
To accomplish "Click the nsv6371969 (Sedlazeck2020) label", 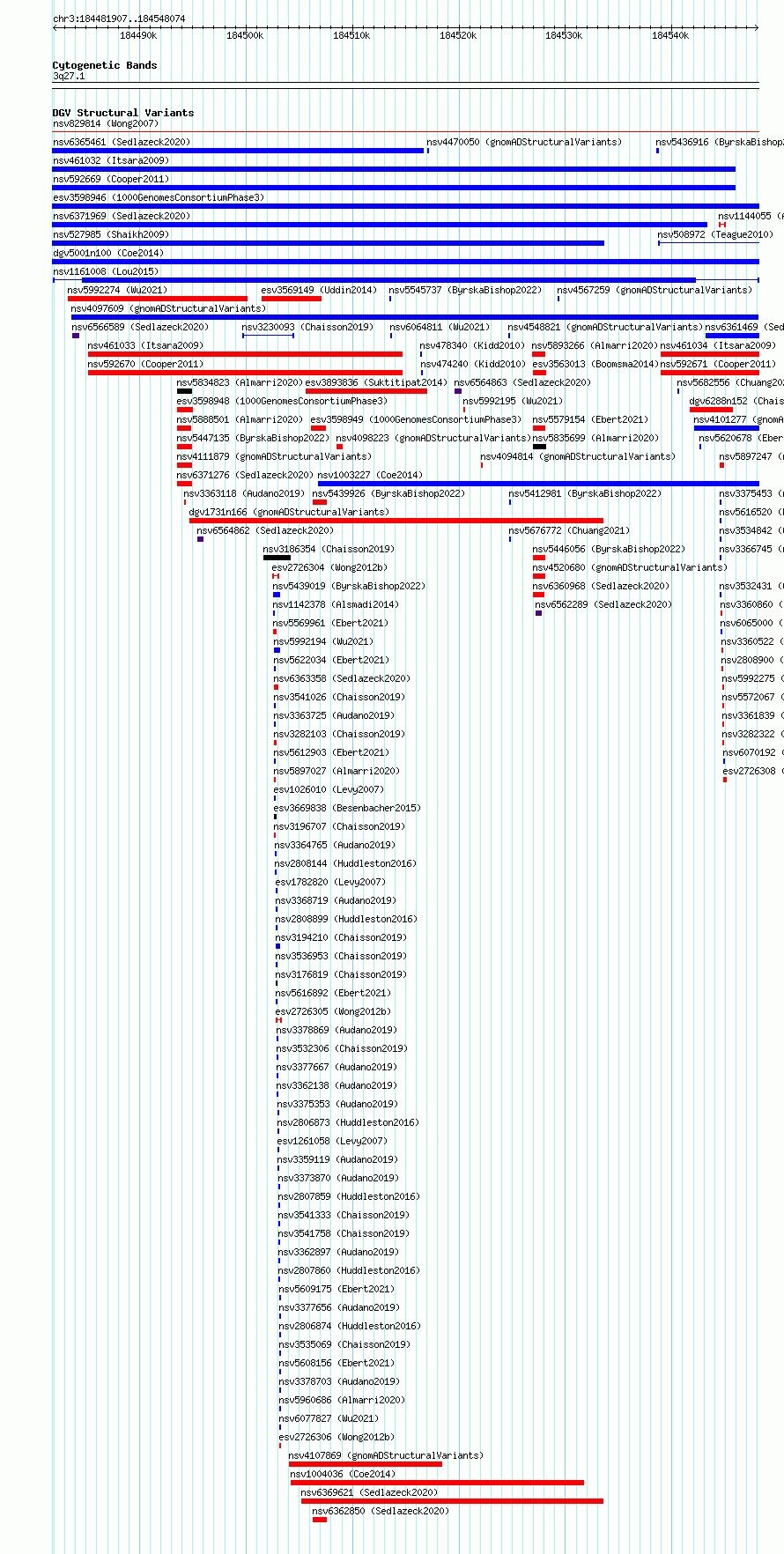I will (122, 216).
